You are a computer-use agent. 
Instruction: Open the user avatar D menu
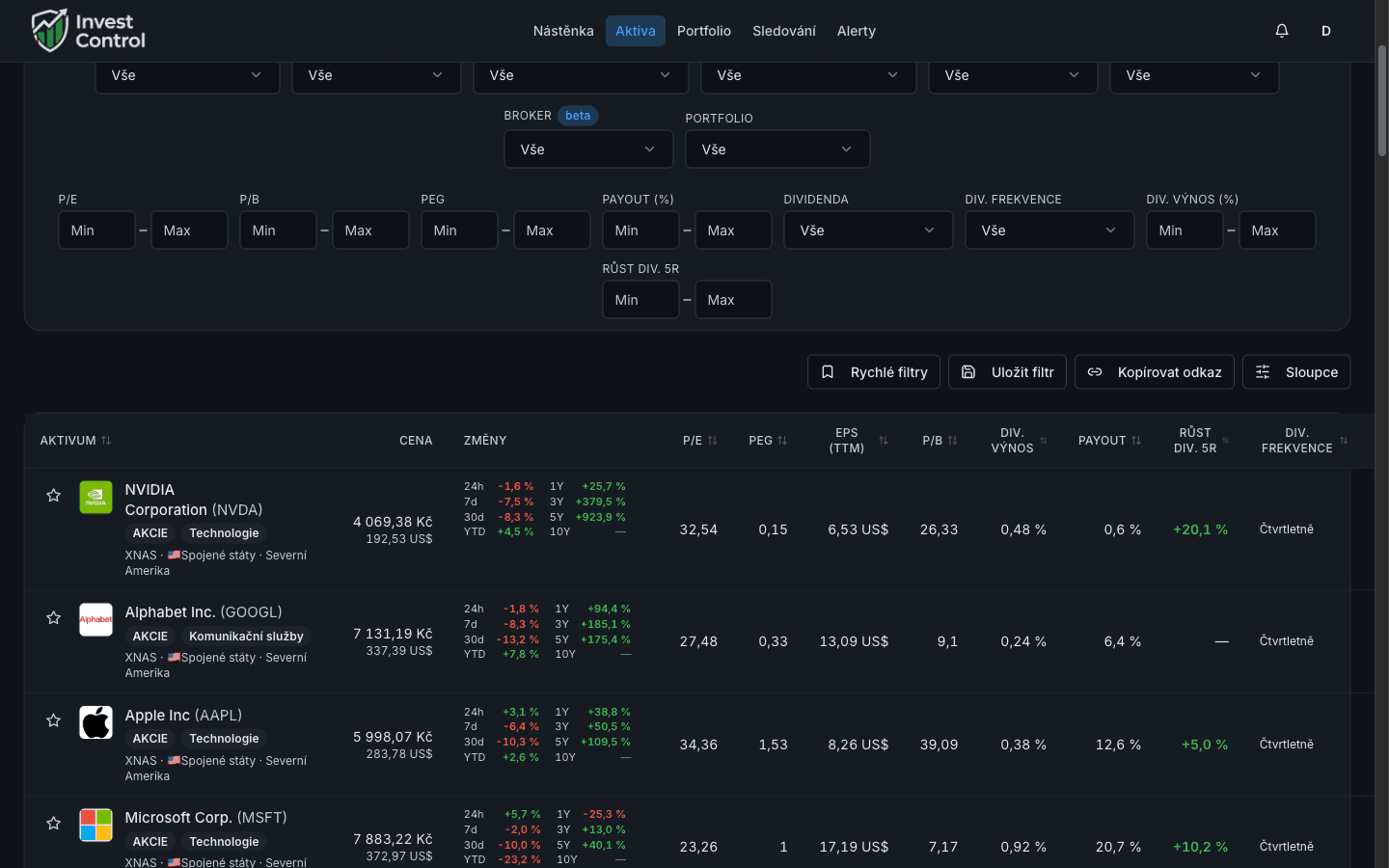[x=1326, y=31]
